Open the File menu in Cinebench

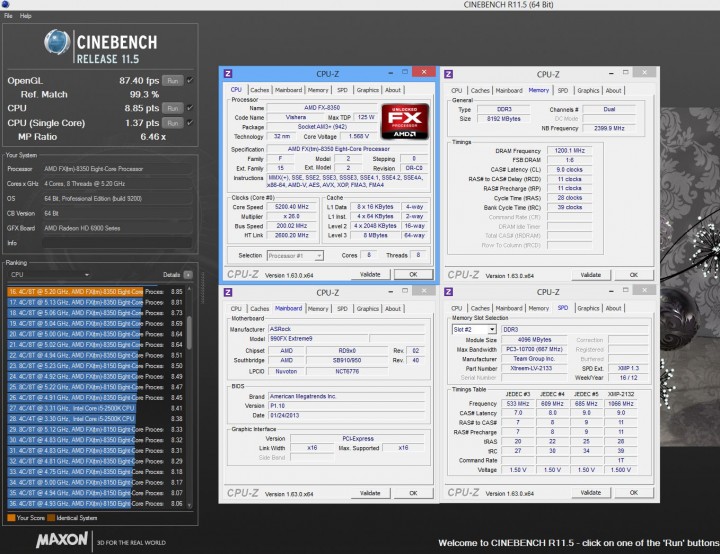tap(8, 16)
